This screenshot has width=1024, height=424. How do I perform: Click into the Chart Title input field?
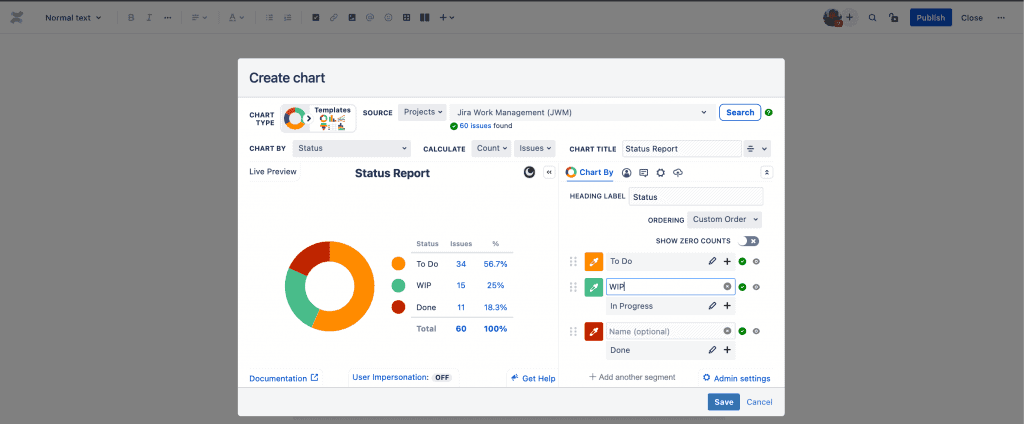pos(680,148)
